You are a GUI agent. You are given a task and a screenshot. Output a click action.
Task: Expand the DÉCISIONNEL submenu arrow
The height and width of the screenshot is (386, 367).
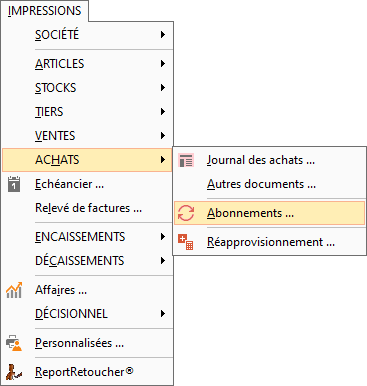pos(163,314)
